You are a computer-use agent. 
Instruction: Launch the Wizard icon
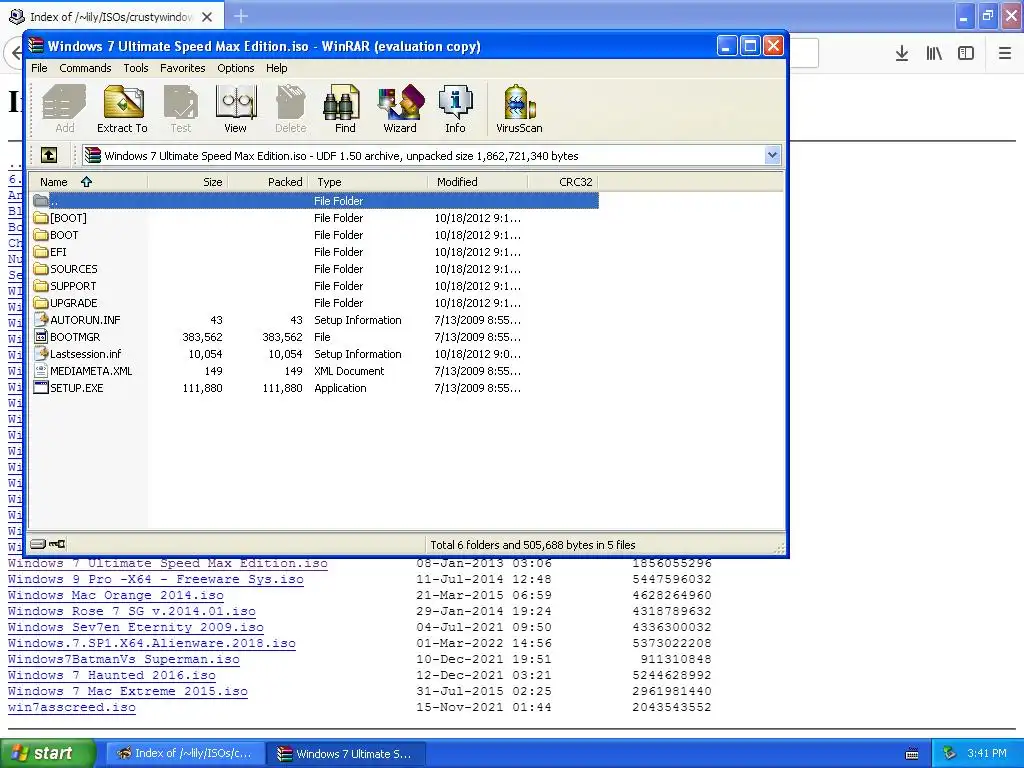pos(400,109)
